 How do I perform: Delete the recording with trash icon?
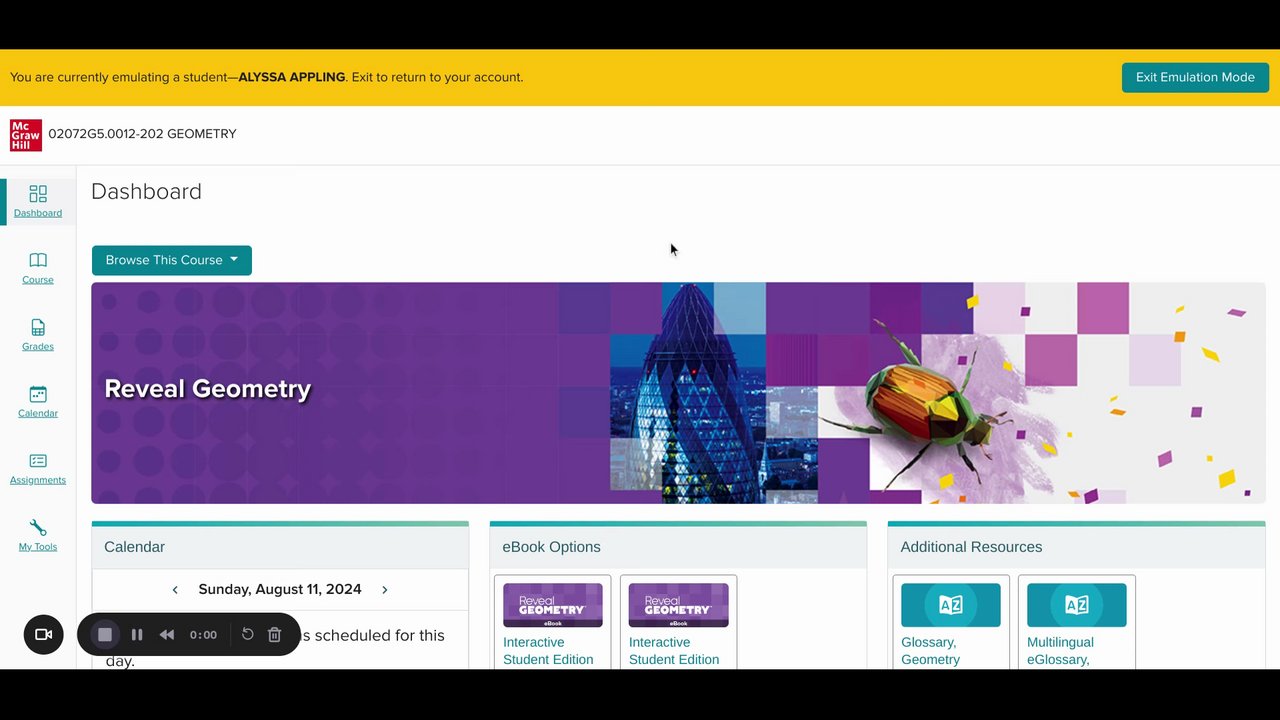(275, 635)
